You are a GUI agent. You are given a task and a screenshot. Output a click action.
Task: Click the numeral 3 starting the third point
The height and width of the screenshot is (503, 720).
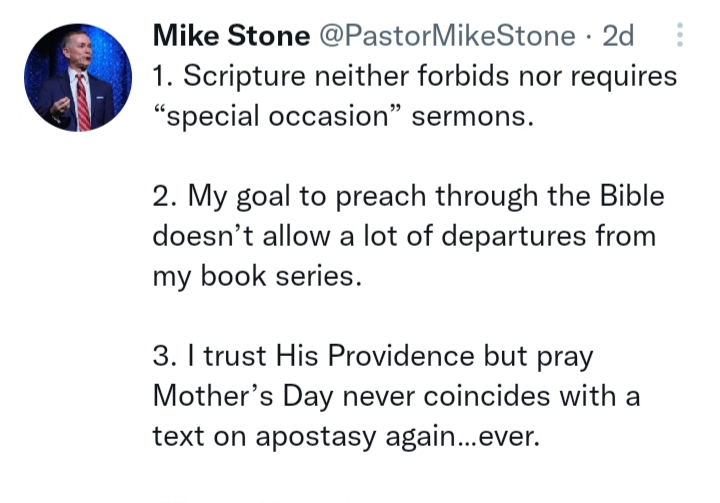tap(162, 356)
